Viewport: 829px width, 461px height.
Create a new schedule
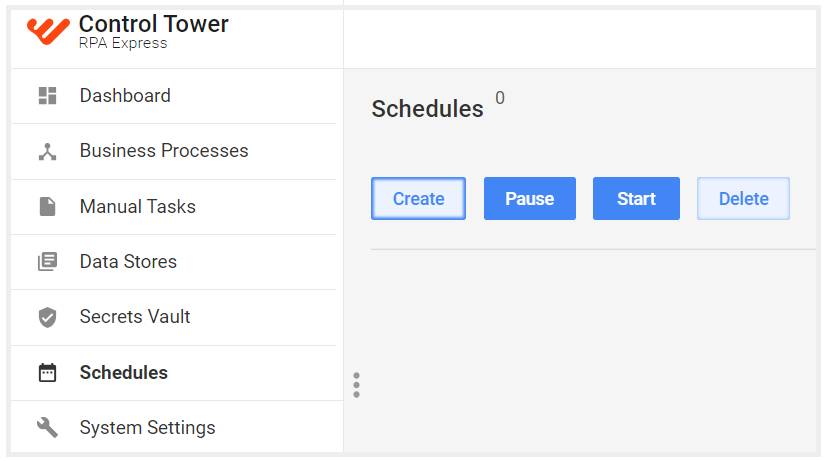[418, 199]
